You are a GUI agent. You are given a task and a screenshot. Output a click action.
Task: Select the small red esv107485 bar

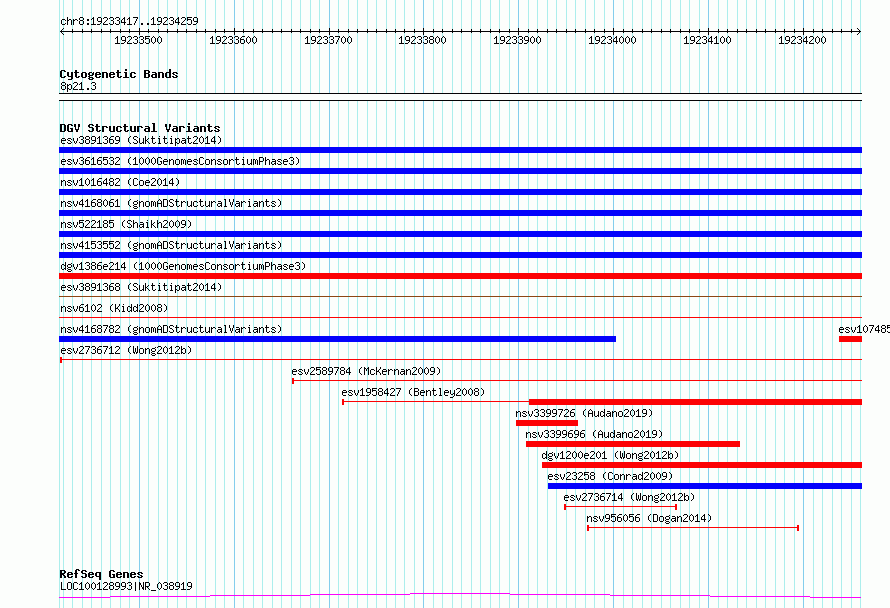(850, 339)
